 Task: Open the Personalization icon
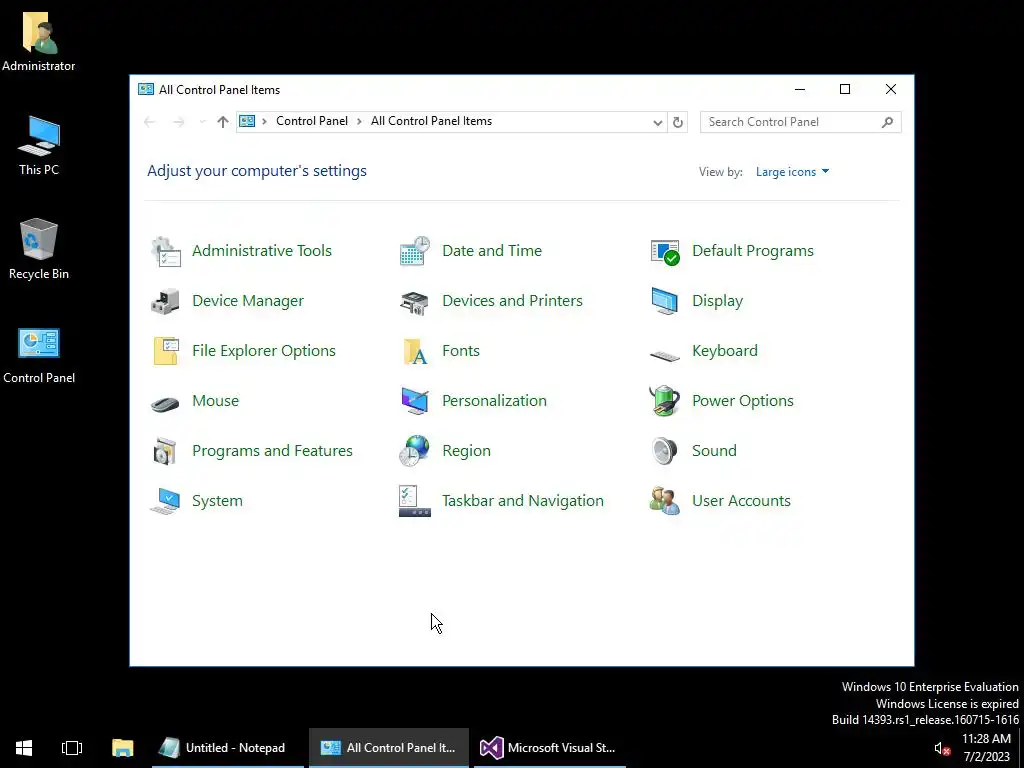(x=415, y=401)
